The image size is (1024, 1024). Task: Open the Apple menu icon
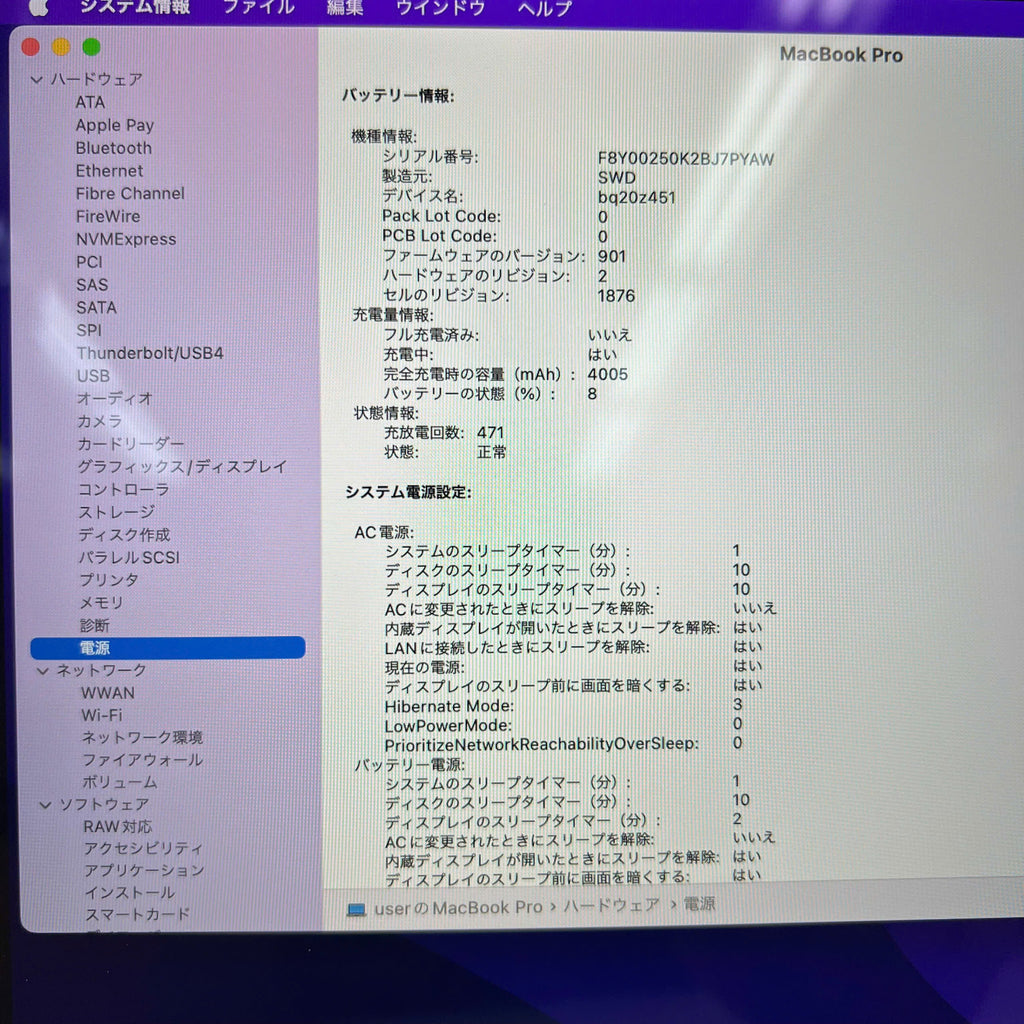(x=39, y=7)
